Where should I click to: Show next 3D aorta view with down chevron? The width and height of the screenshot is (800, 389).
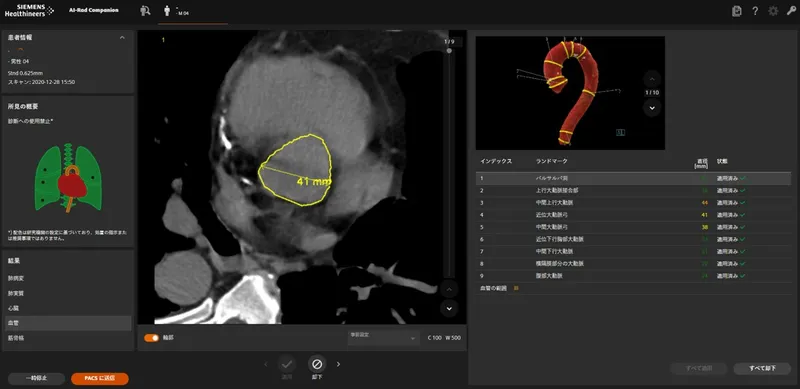[652, 108]
